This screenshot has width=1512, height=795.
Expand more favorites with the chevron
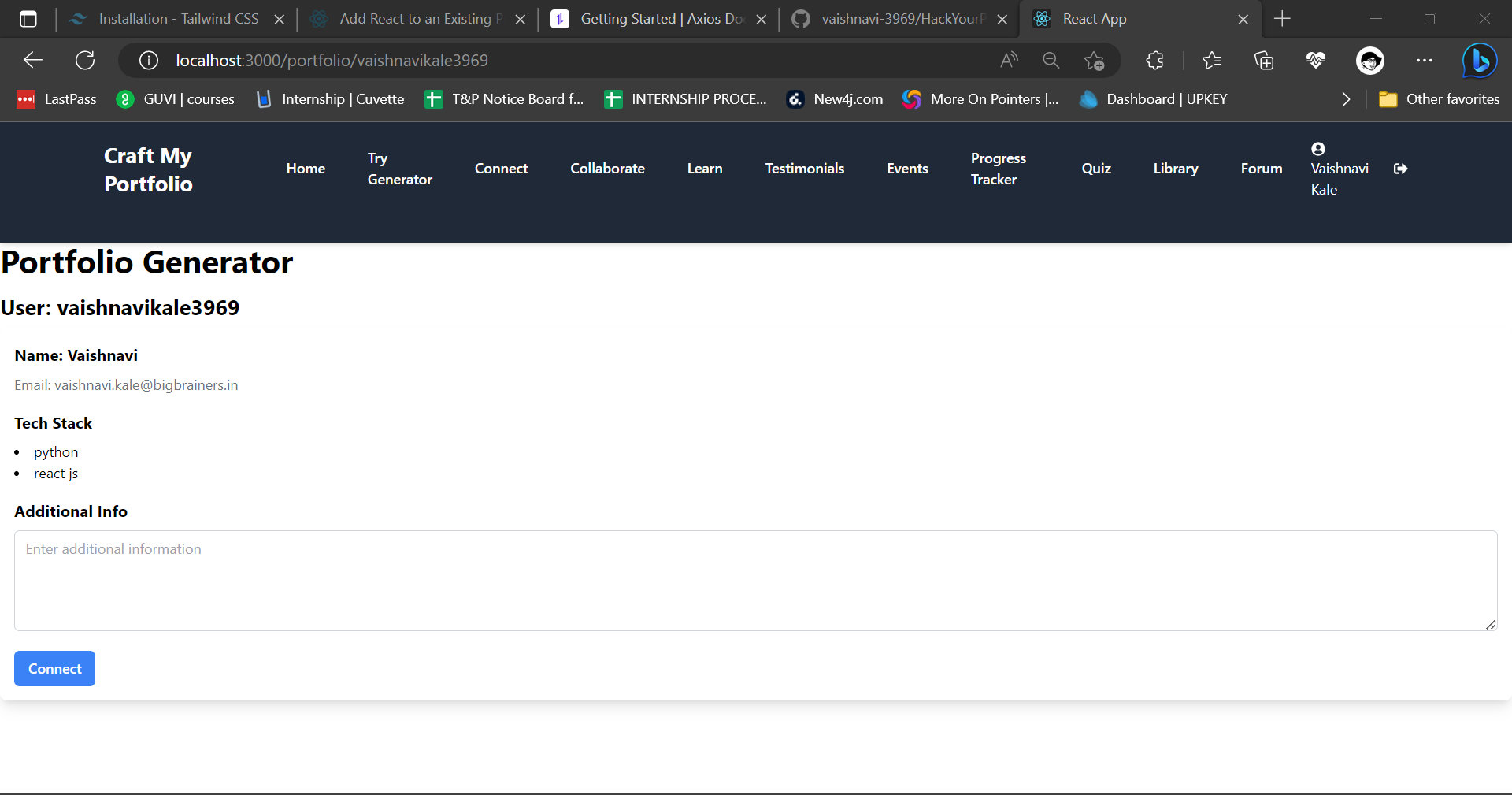pos(1345,99)
